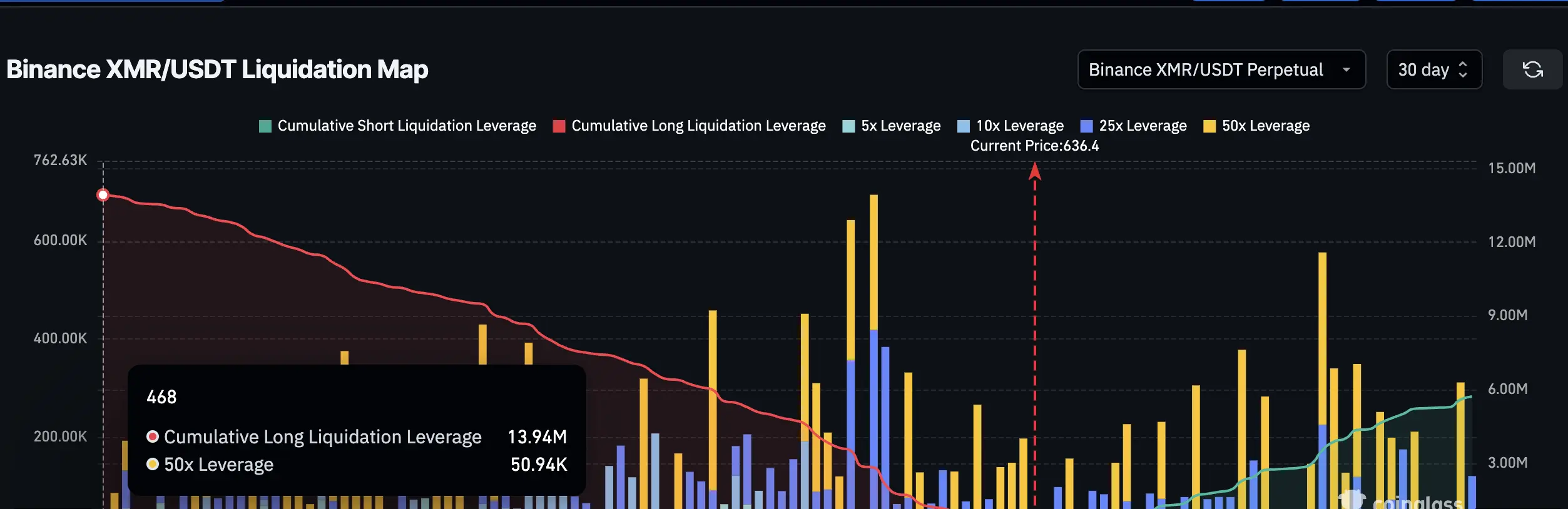This screenshot has width=1568, height=509.
Task: Click the red Cumulative Long legend swatch
Action: coord(559,126)
